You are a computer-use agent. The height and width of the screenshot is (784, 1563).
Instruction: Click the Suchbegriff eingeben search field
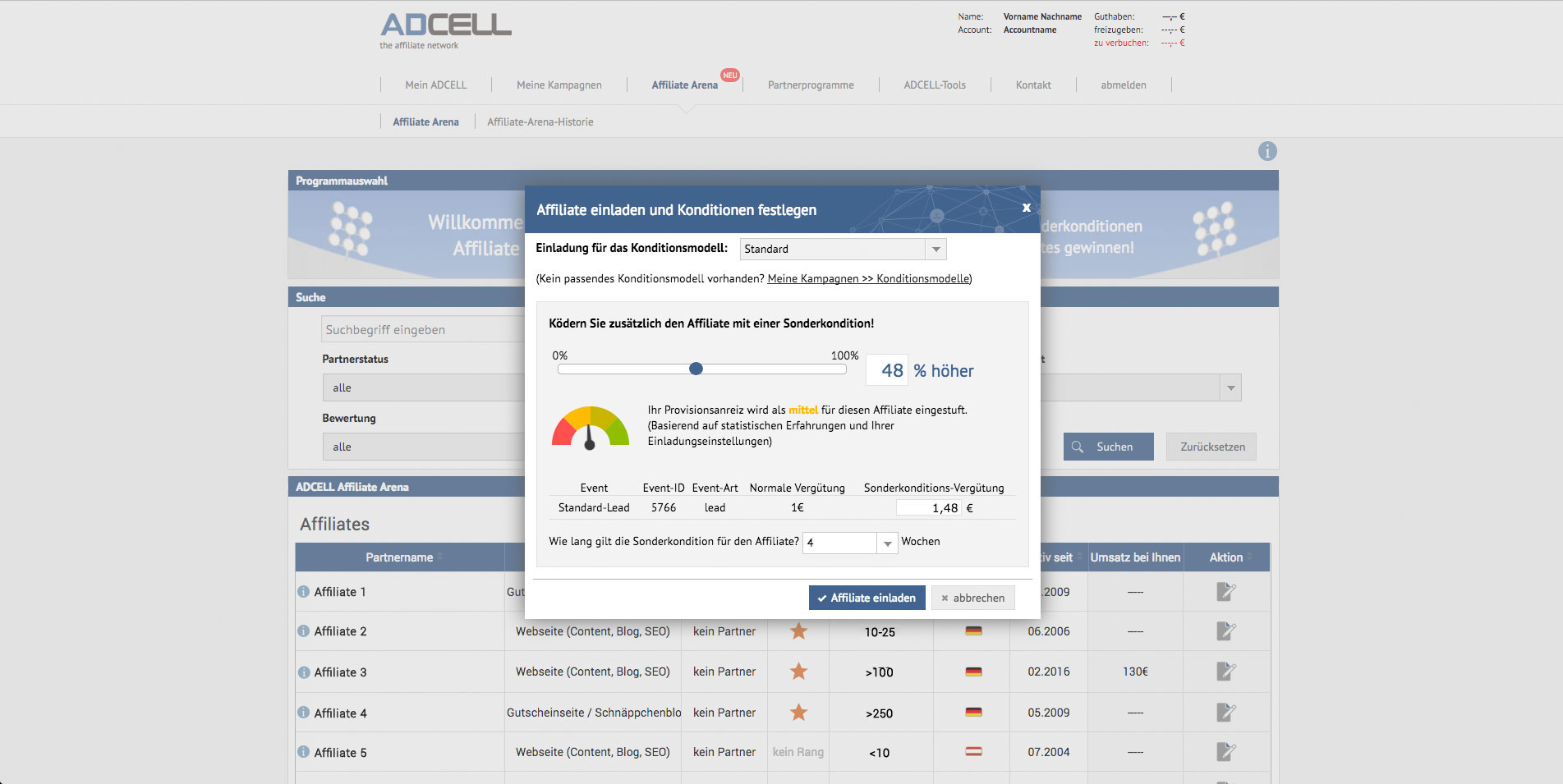pyautogui.click(x=422, y=329)
